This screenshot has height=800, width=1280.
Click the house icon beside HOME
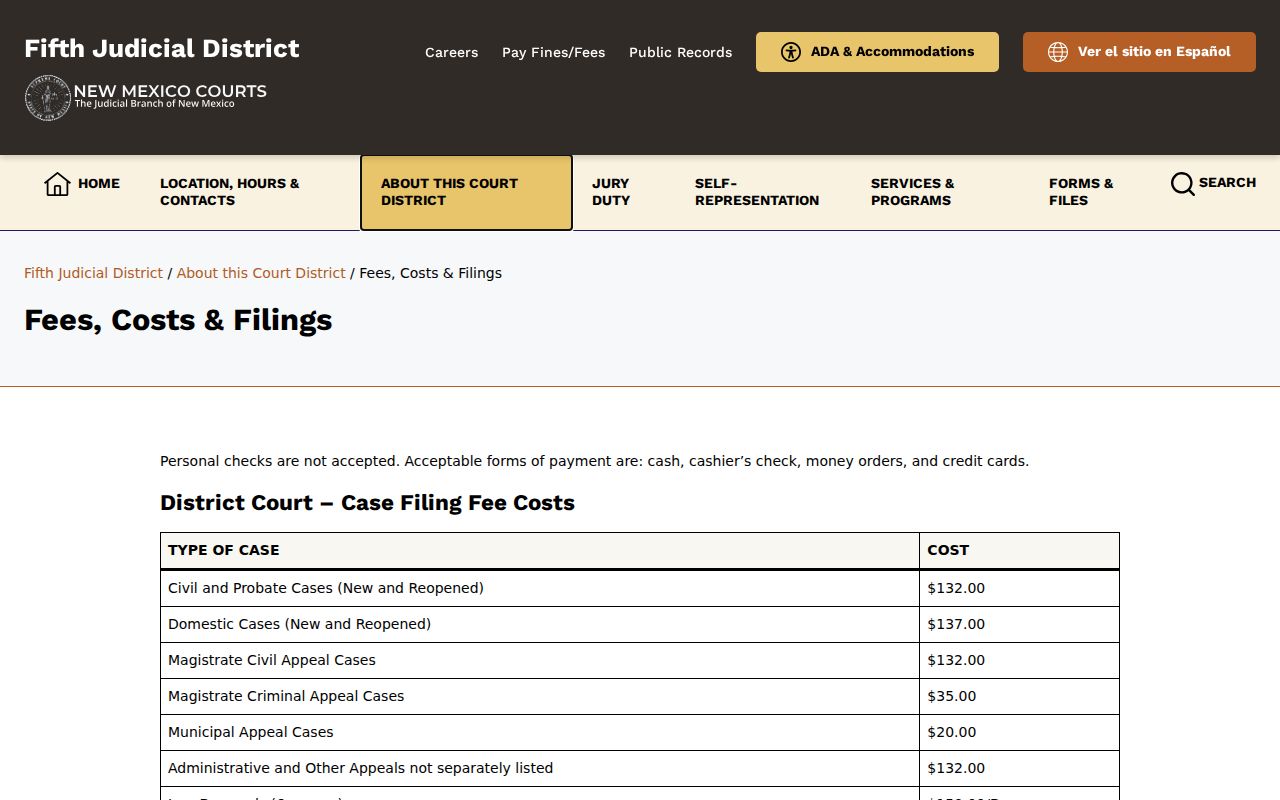coord(57,184)
